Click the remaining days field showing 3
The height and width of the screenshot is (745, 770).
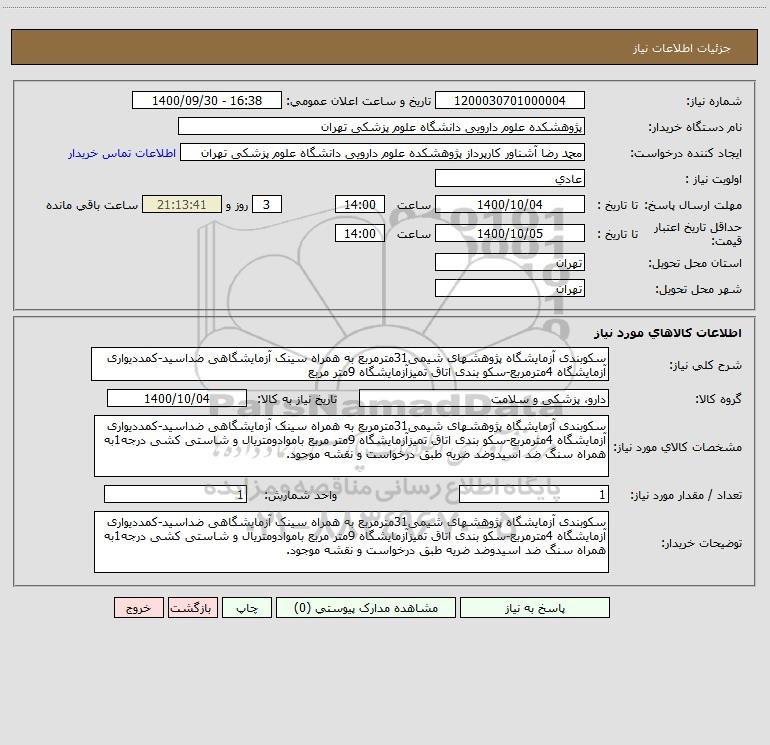tap(267, 204)
